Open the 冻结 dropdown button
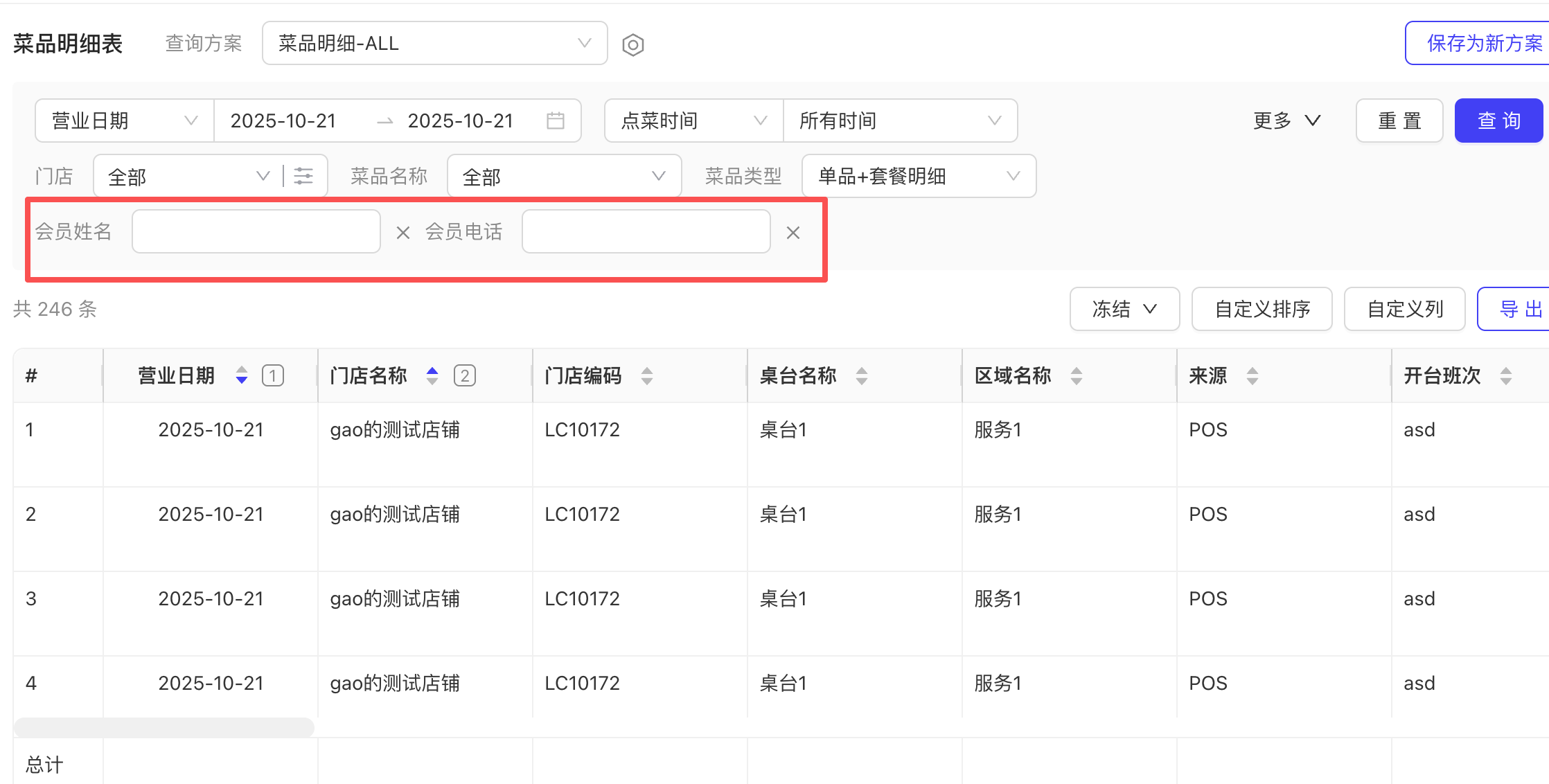Screen dimensions: 1549x784 tap(1124, 309)
